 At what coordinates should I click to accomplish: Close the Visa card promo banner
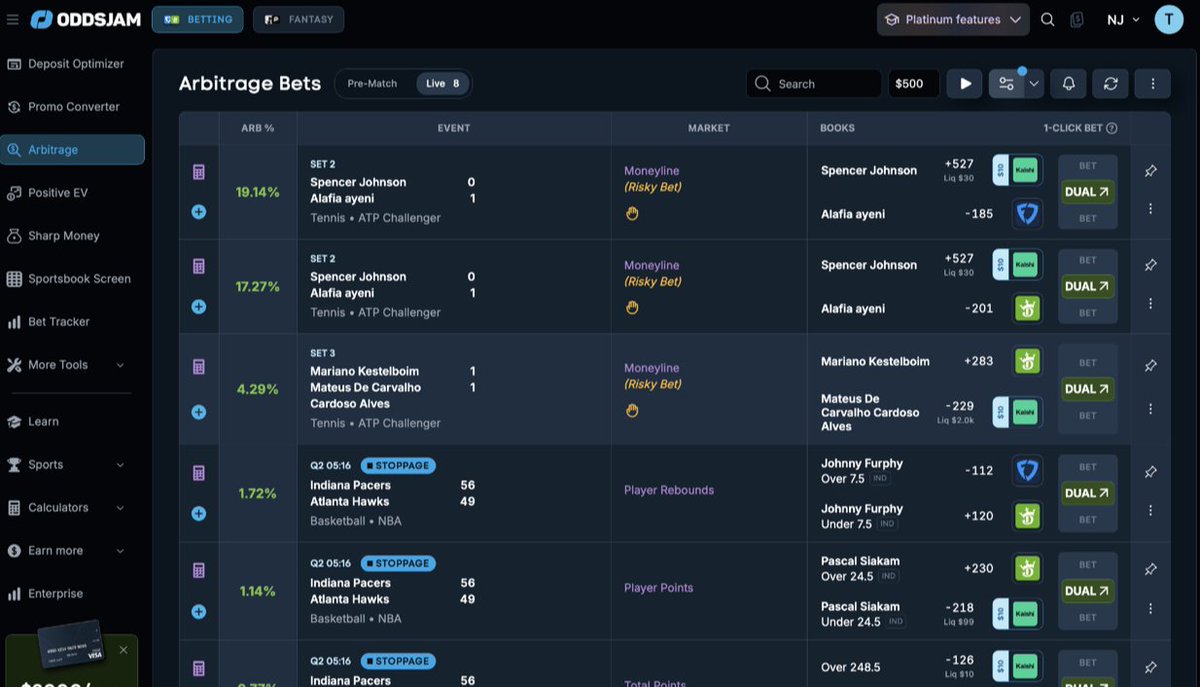click(x=124, y=650)
